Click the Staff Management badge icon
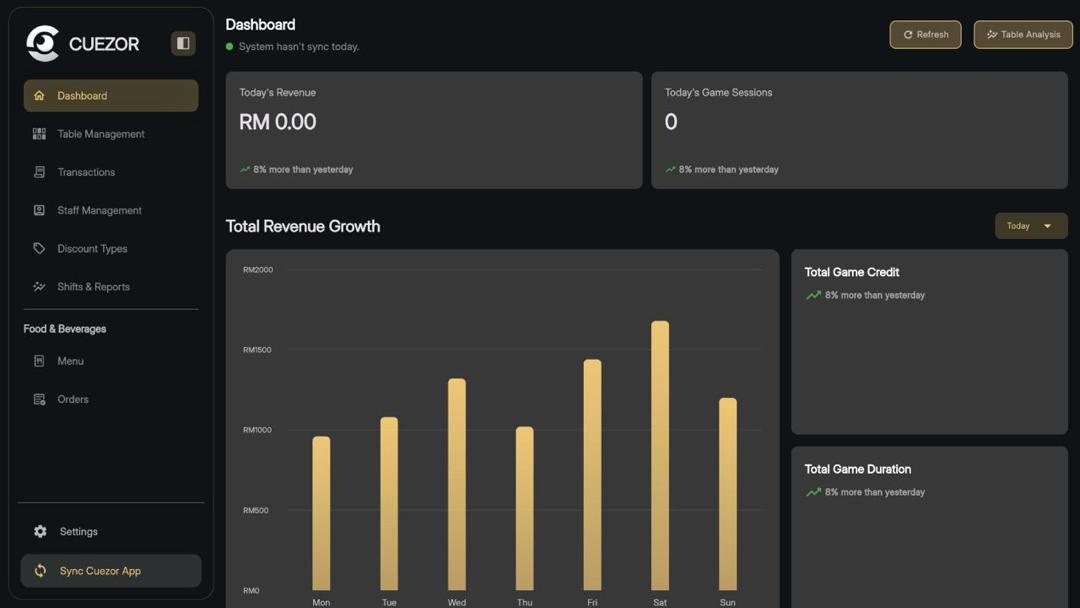Viewport: 1080px width, 608px height. (x=39, y=210)
